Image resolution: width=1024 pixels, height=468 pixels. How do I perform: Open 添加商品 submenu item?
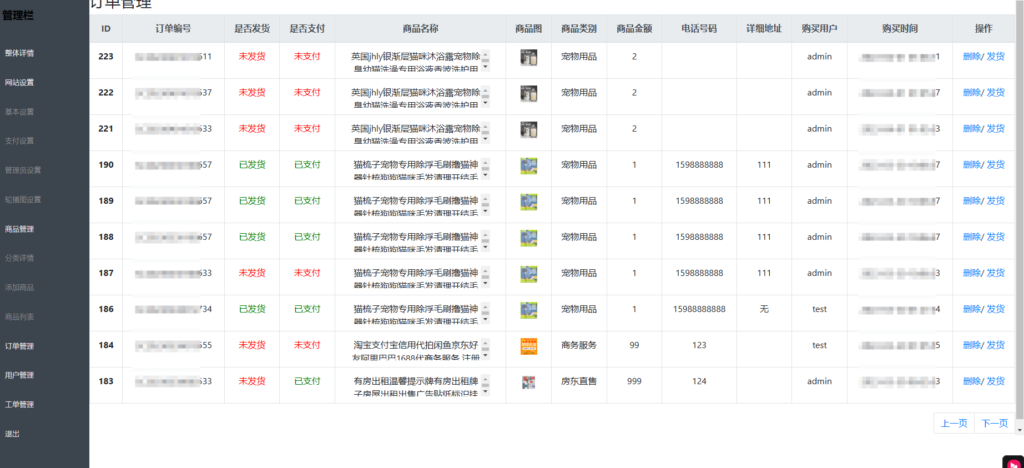[20, 287]
